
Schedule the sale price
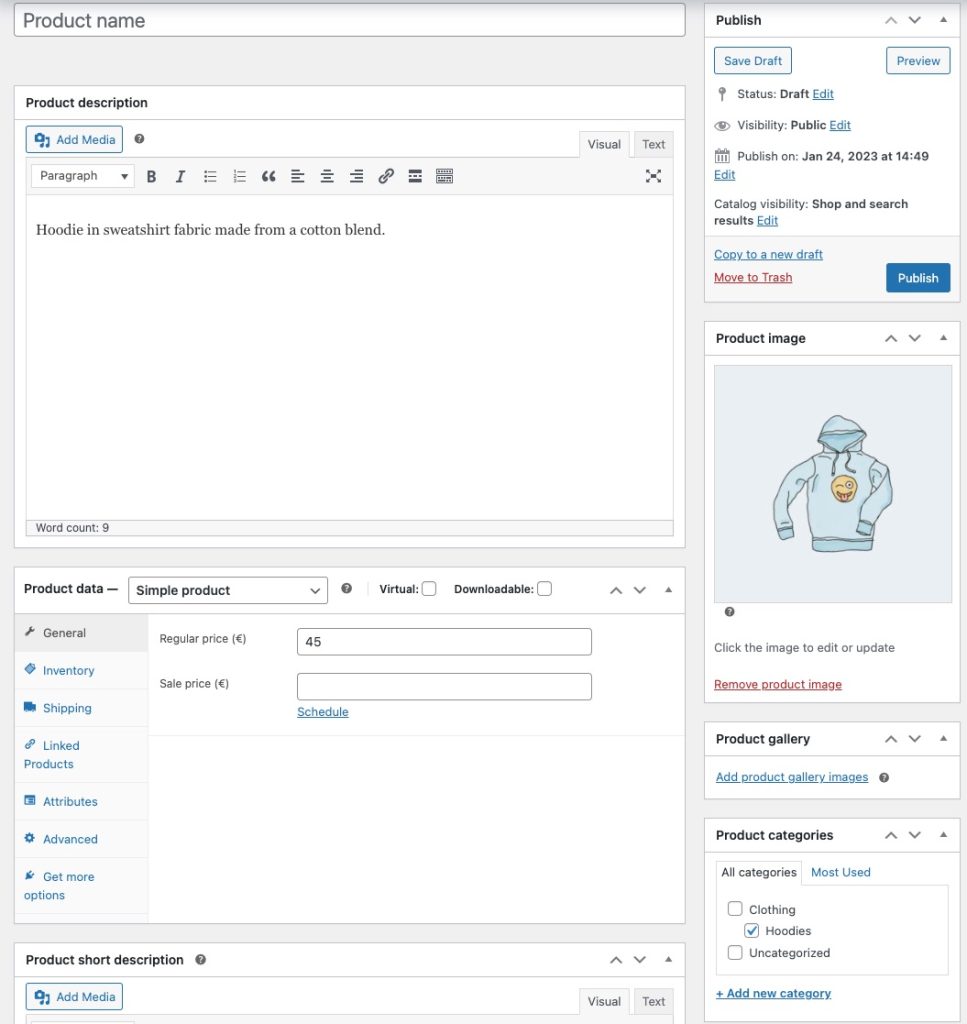(x=323, y=712)
